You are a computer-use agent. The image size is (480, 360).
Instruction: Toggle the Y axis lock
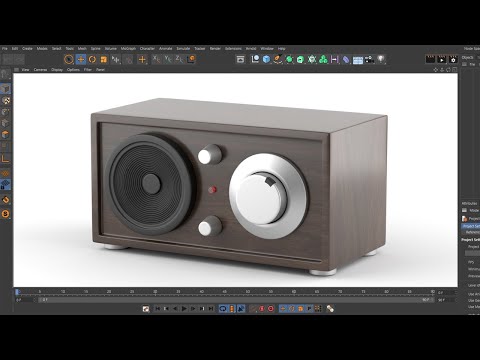pyautogui.click(x=168, y=59)
